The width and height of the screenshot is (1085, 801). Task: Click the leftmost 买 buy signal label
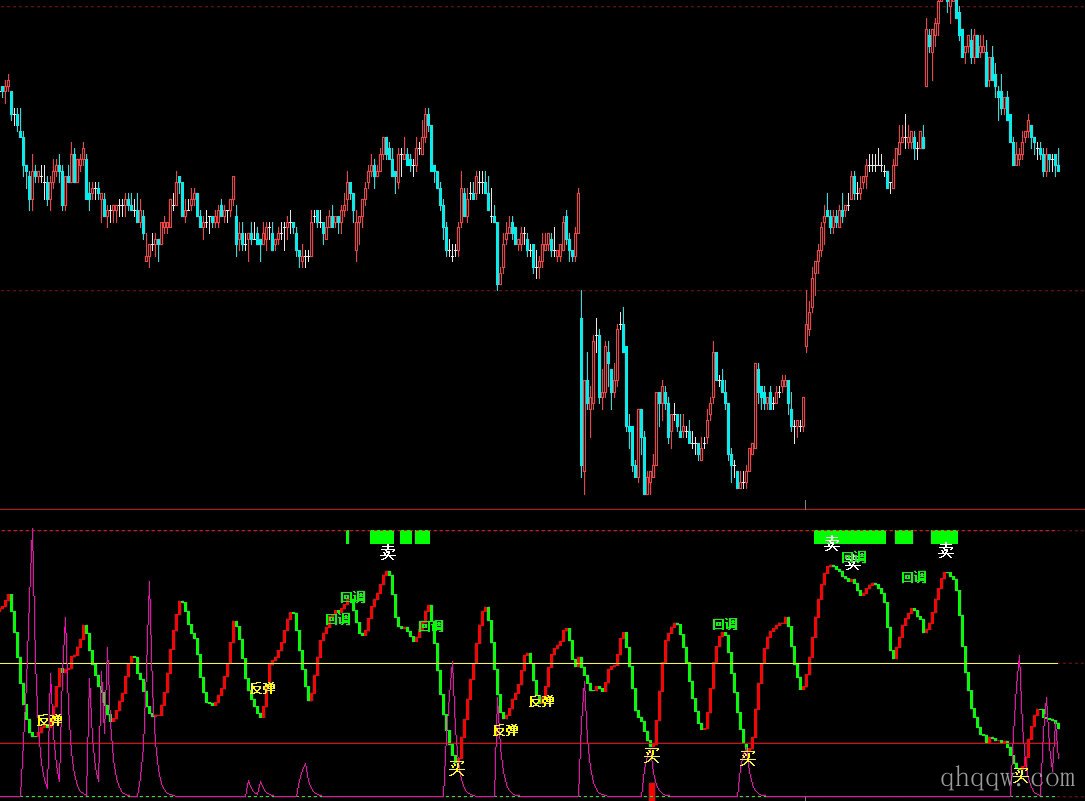[457, 769]
